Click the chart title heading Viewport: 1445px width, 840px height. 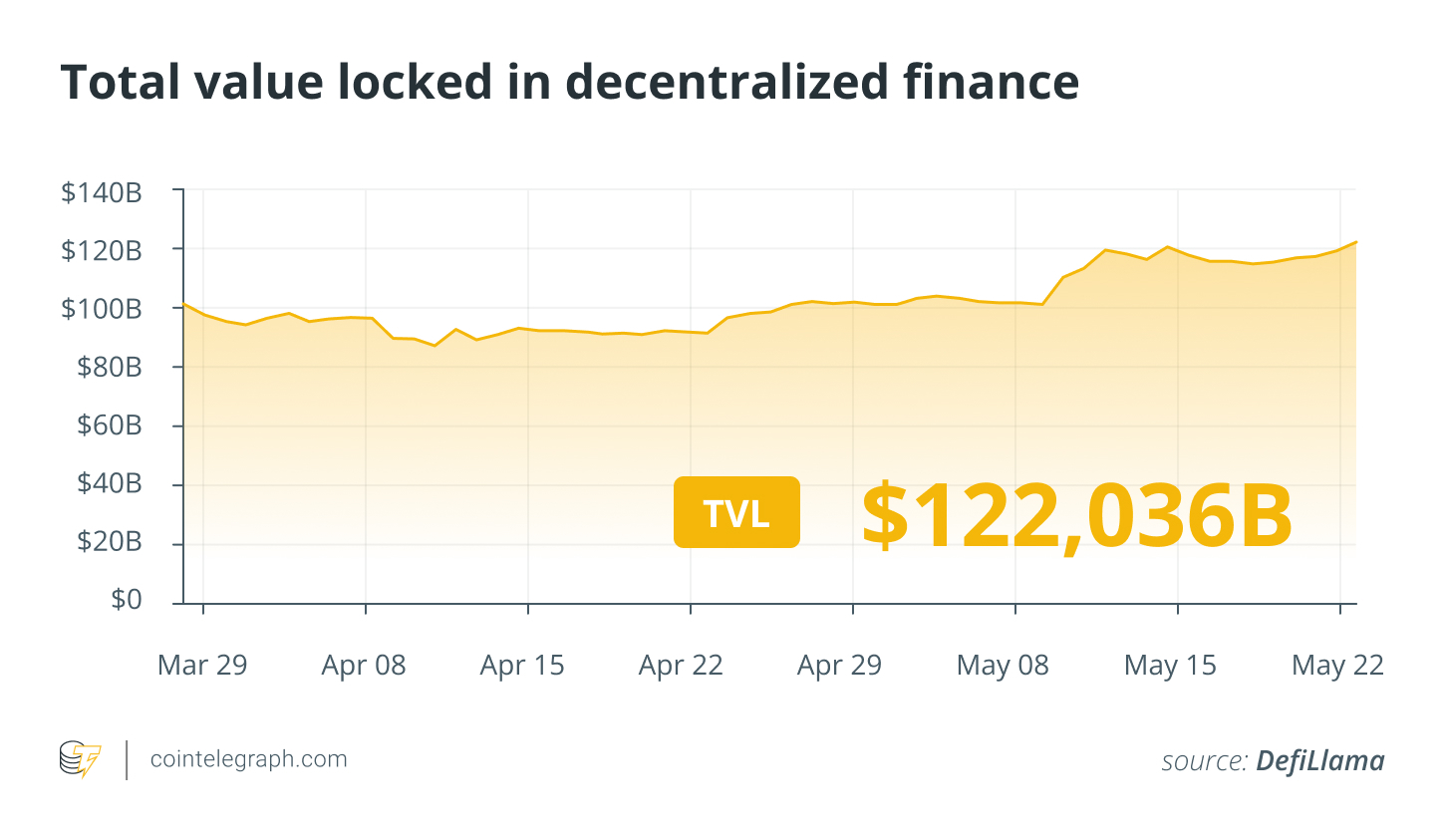[x=569, y=82]
